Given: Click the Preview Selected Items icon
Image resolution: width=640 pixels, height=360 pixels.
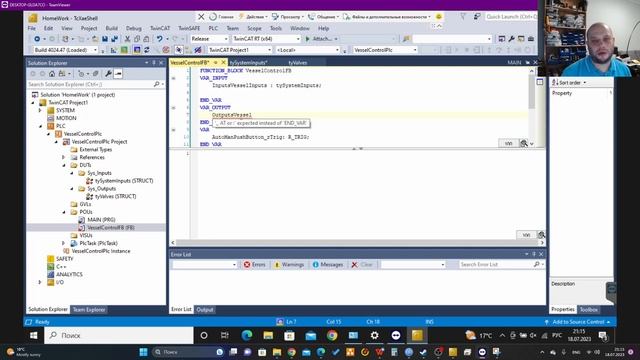Looking at the screenshot, I should pyautogui.click(x=118, y=74).
